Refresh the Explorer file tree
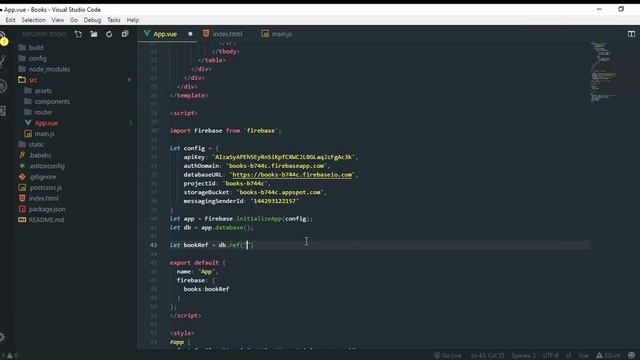Viewport: 640px width, 360px height. click(109, 34)
